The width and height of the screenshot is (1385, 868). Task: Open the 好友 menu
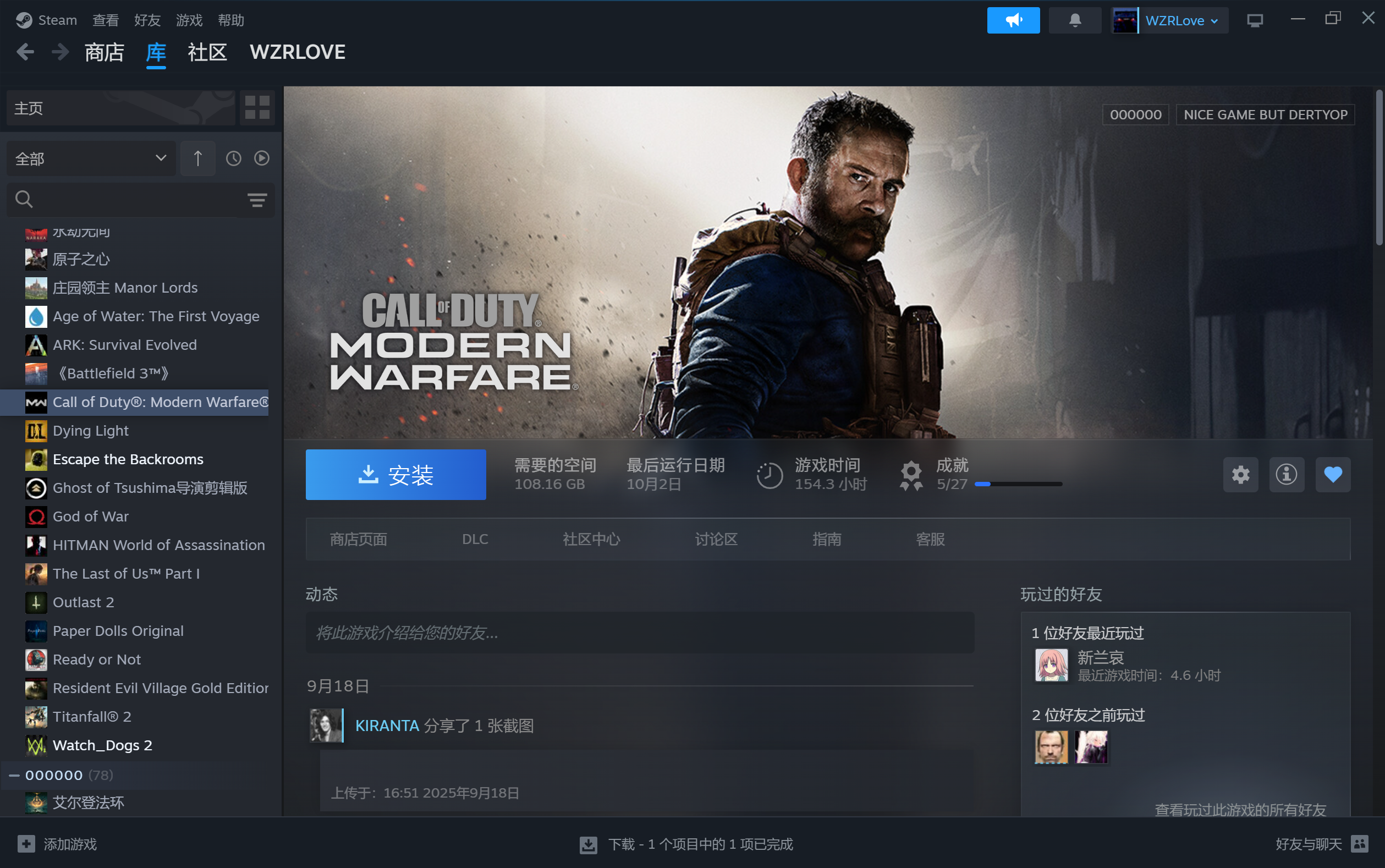click(147, 21)
